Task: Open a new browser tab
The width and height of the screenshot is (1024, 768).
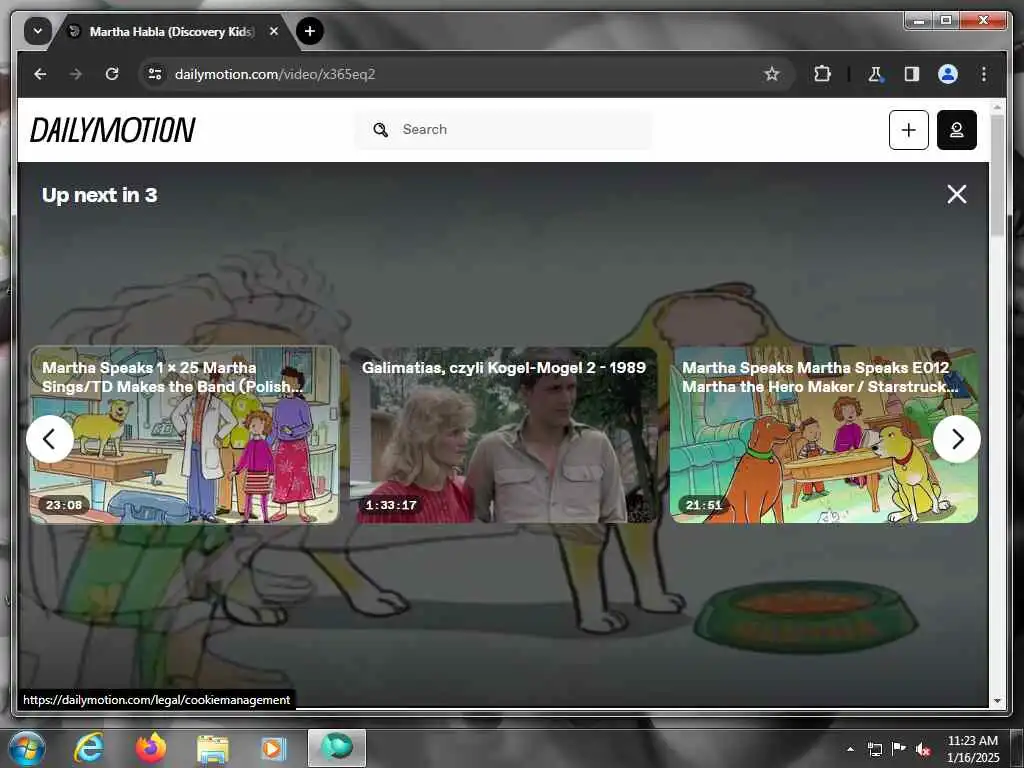Action: 310,31
